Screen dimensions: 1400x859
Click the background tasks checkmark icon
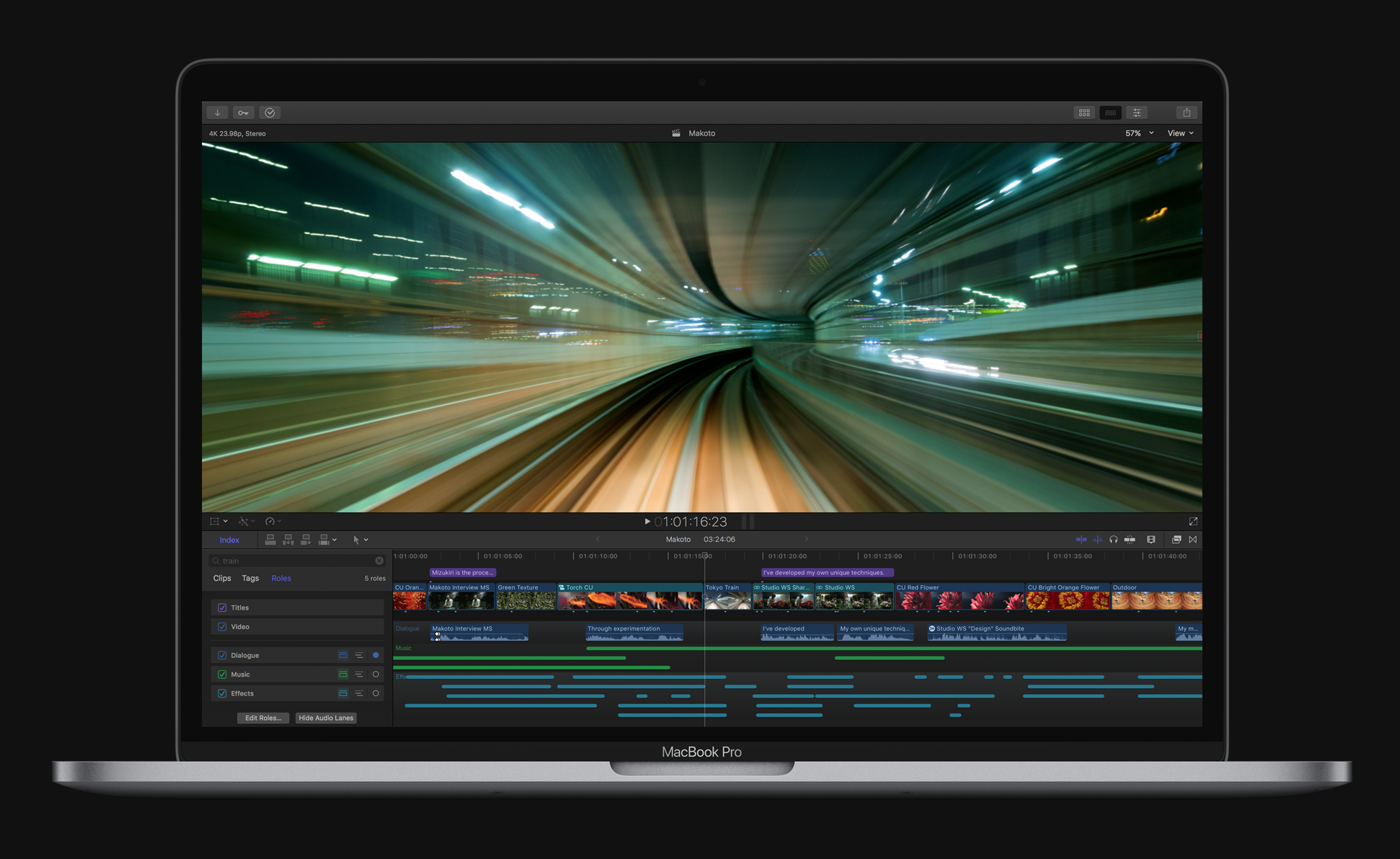270,112
